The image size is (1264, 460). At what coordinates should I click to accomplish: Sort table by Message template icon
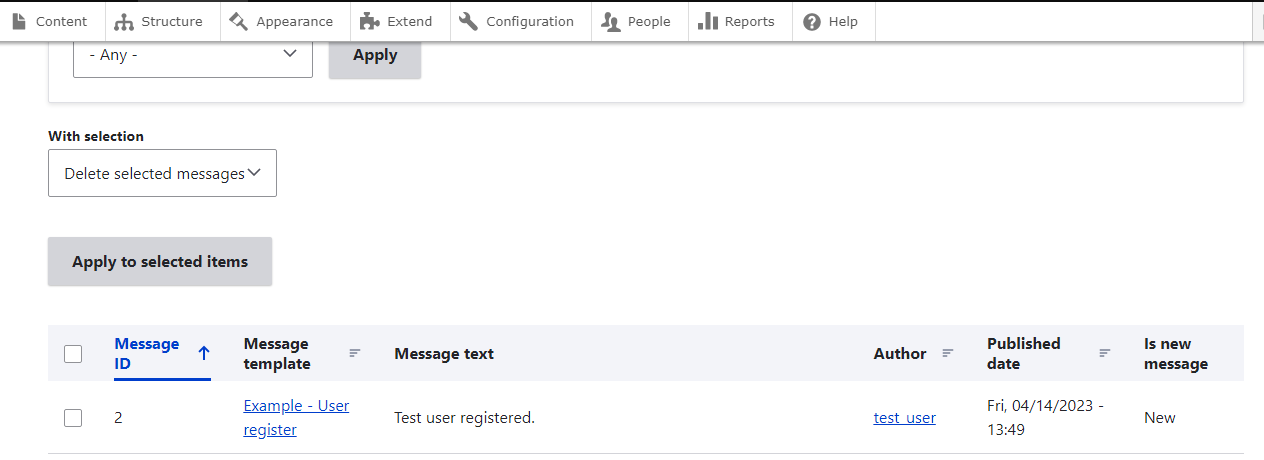point(354,353)
